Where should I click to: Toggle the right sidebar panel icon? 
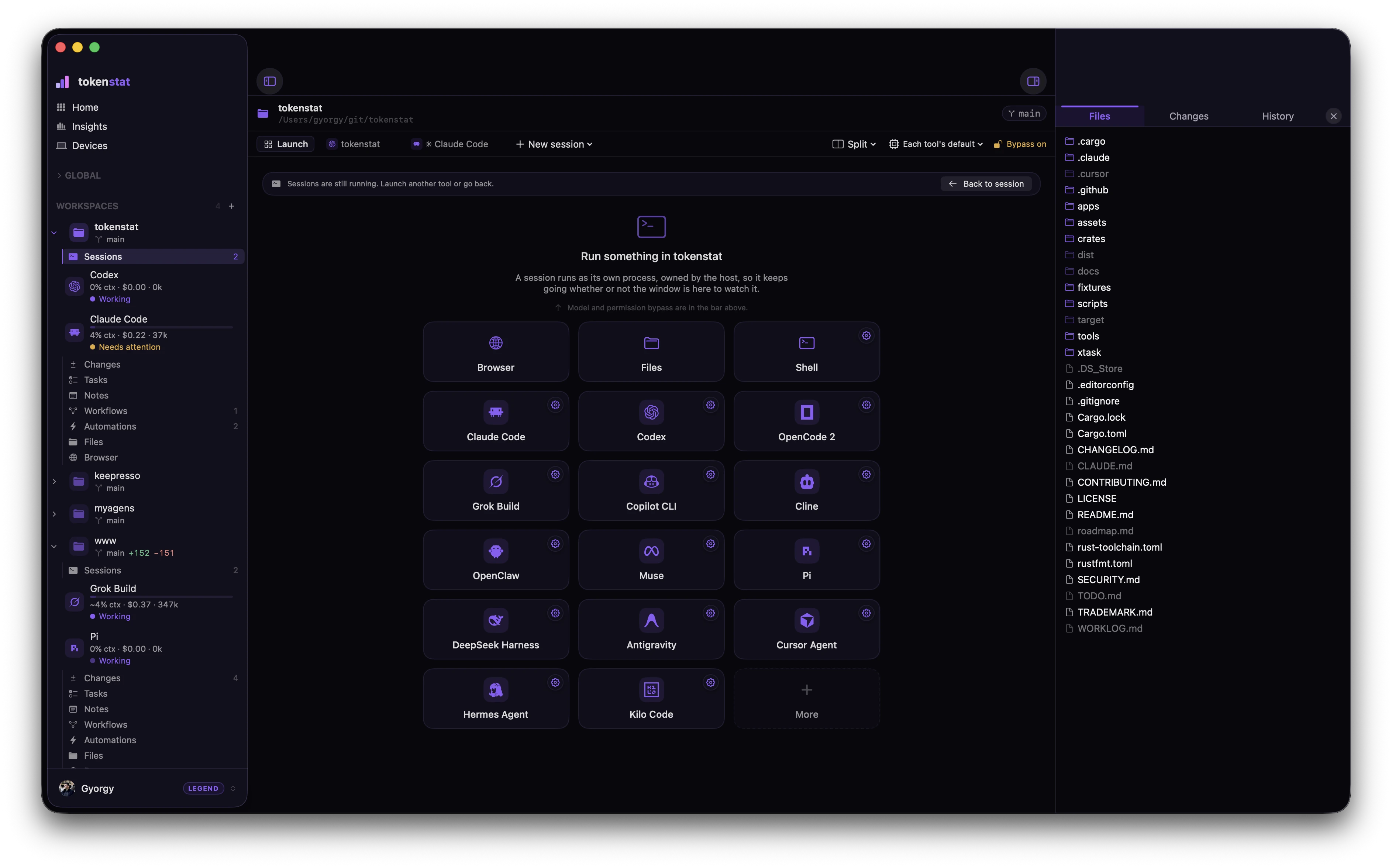coord(1033,81)
